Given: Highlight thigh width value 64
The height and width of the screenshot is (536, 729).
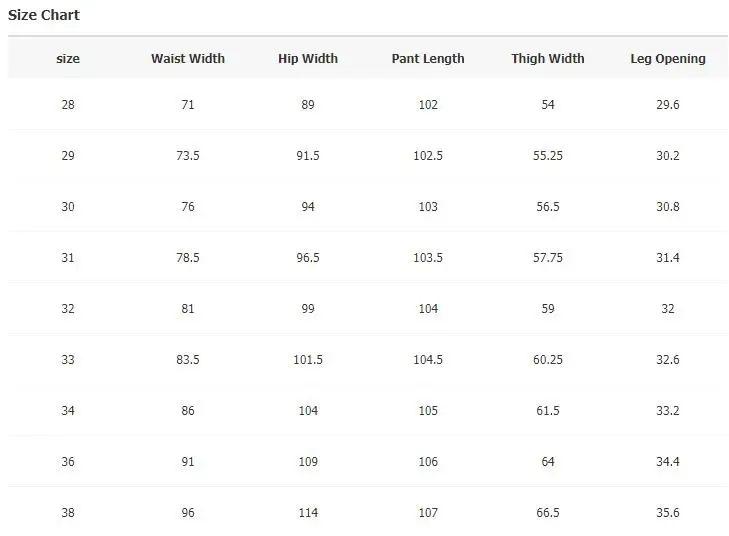Looking at the screenshot, I should (548, 462).
